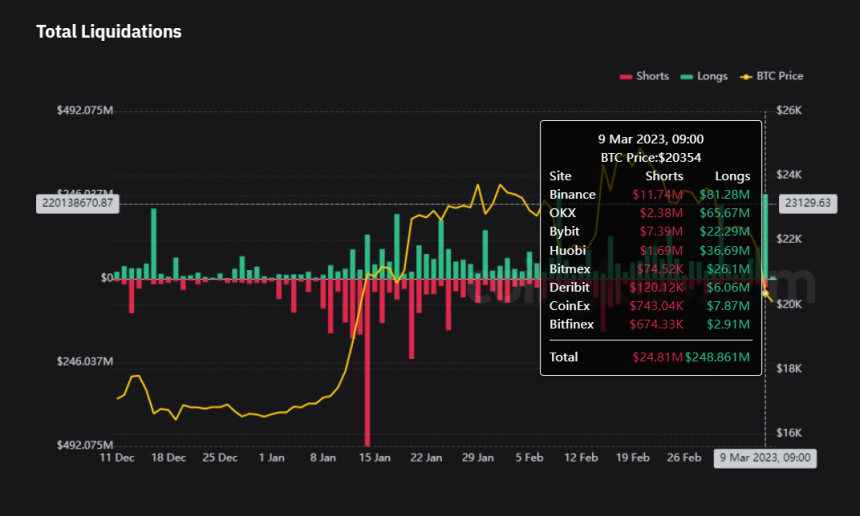Hide the BTC Price line via legend
This screenshot has width=860, height=516.
tap(778, 76)
